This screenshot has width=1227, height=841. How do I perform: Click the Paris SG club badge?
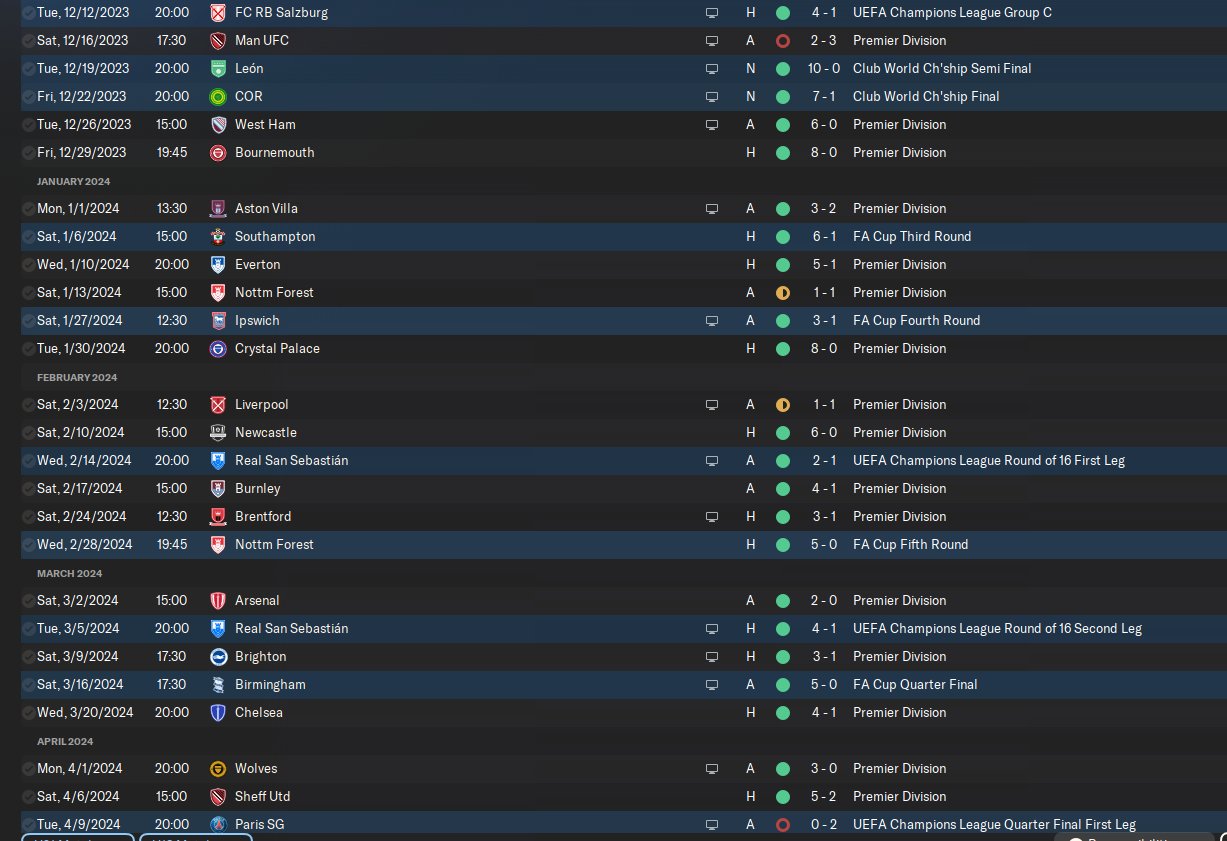218,825
